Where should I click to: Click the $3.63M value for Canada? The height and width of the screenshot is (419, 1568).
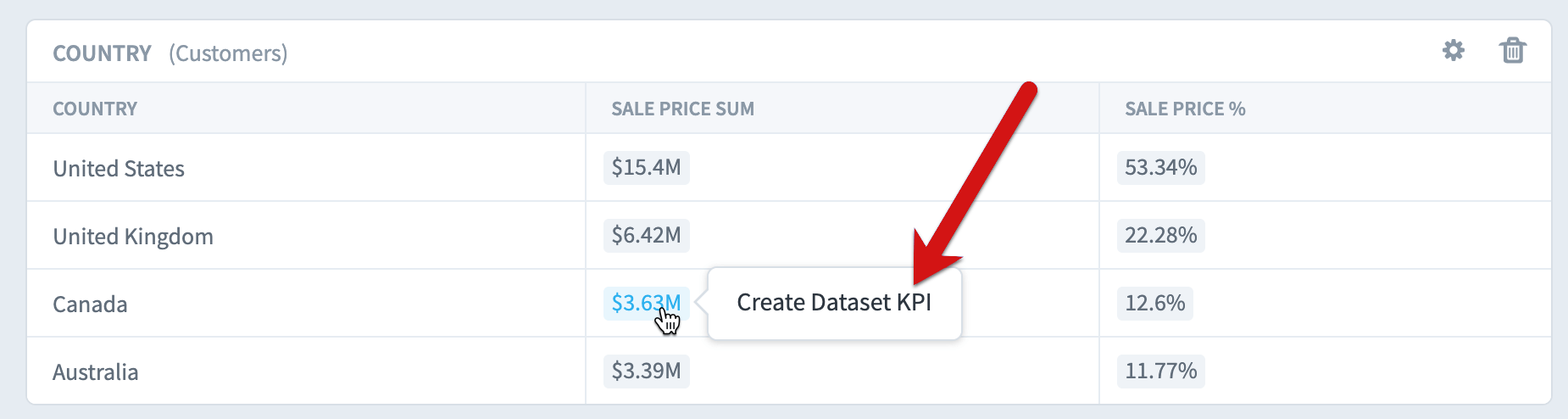pos(646,303)
